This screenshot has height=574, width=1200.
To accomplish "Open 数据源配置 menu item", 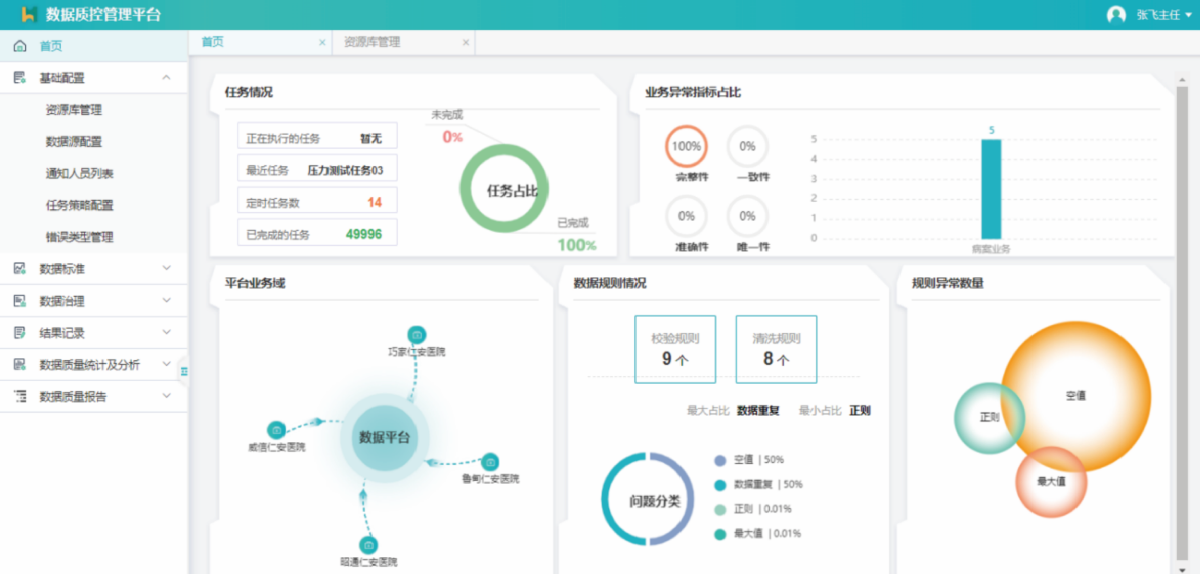I will pyautogui.click(x=73, y=142).
